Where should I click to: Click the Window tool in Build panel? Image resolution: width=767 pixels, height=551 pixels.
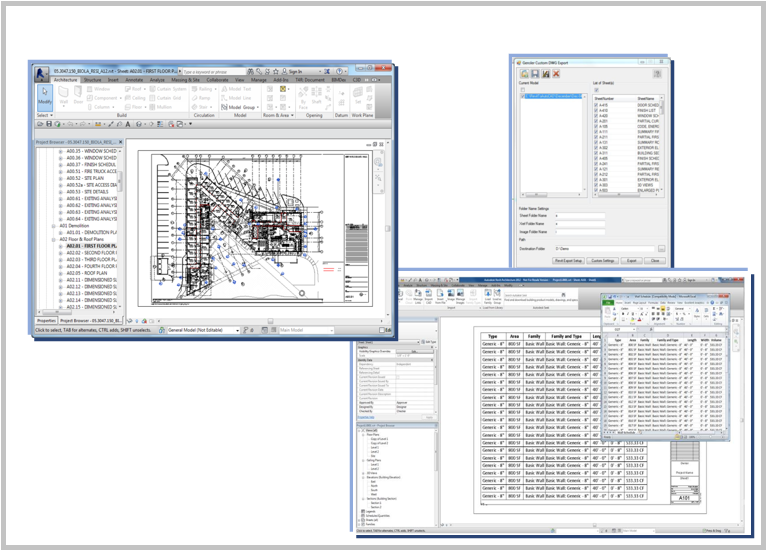tap(98, 89)
